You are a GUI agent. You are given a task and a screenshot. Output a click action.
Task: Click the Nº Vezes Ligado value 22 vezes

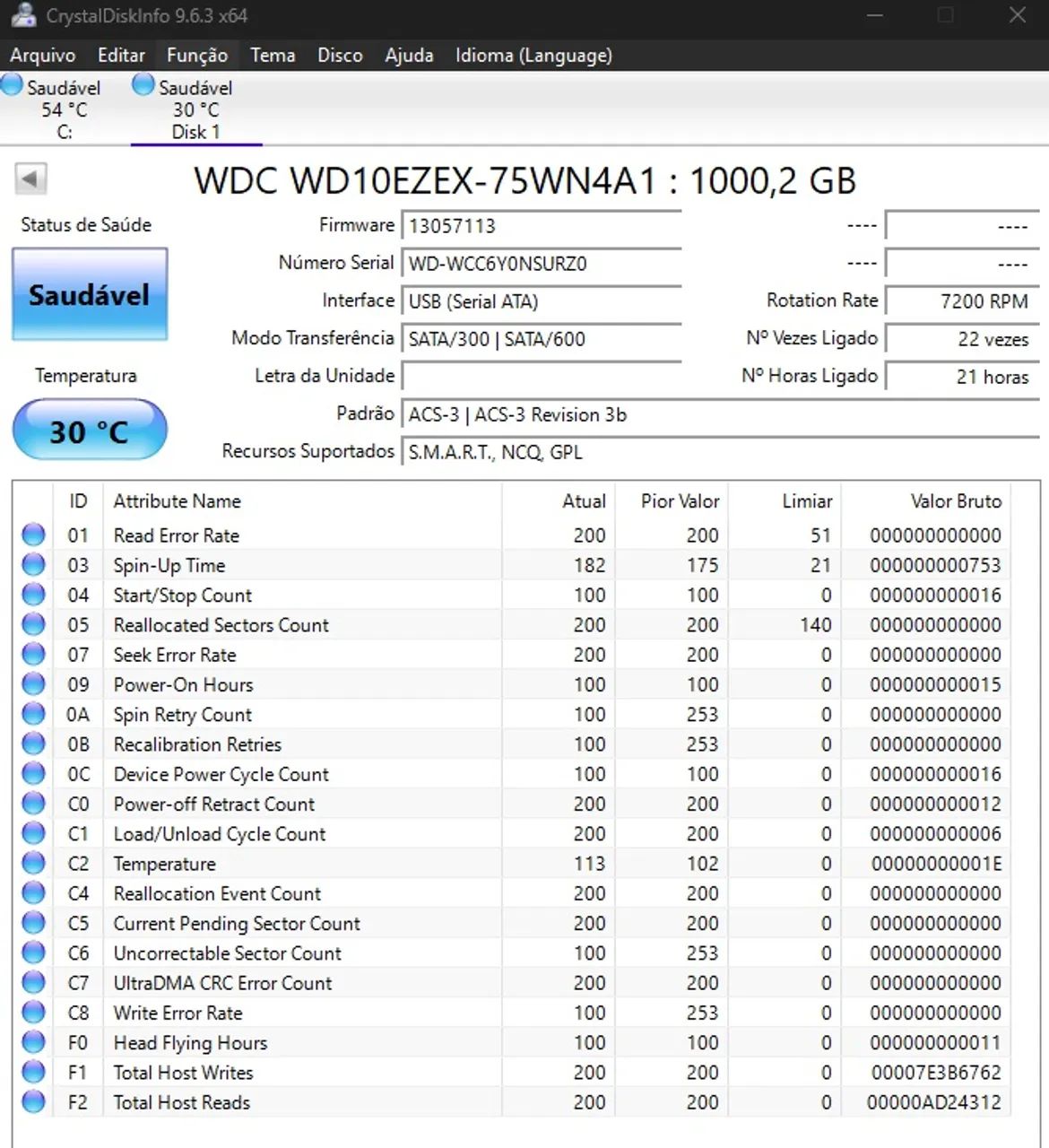tap(962, 339)
